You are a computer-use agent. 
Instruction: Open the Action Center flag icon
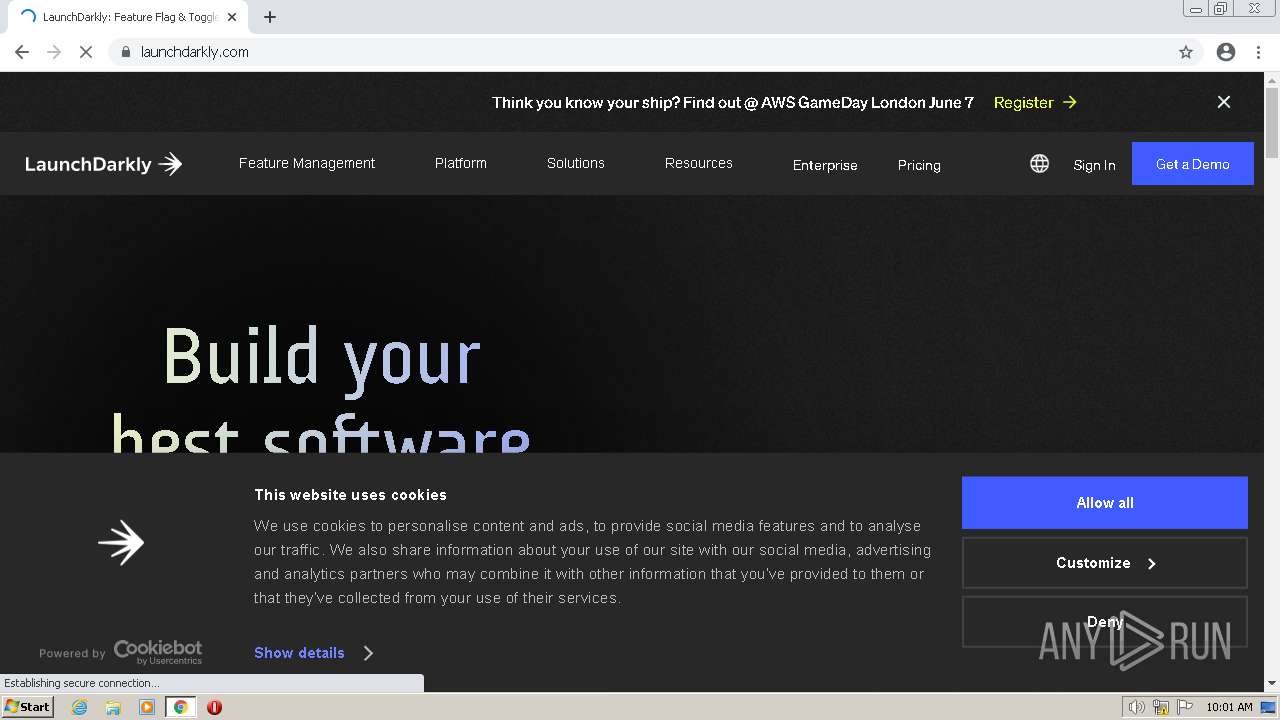click(x=1185, y=707)
